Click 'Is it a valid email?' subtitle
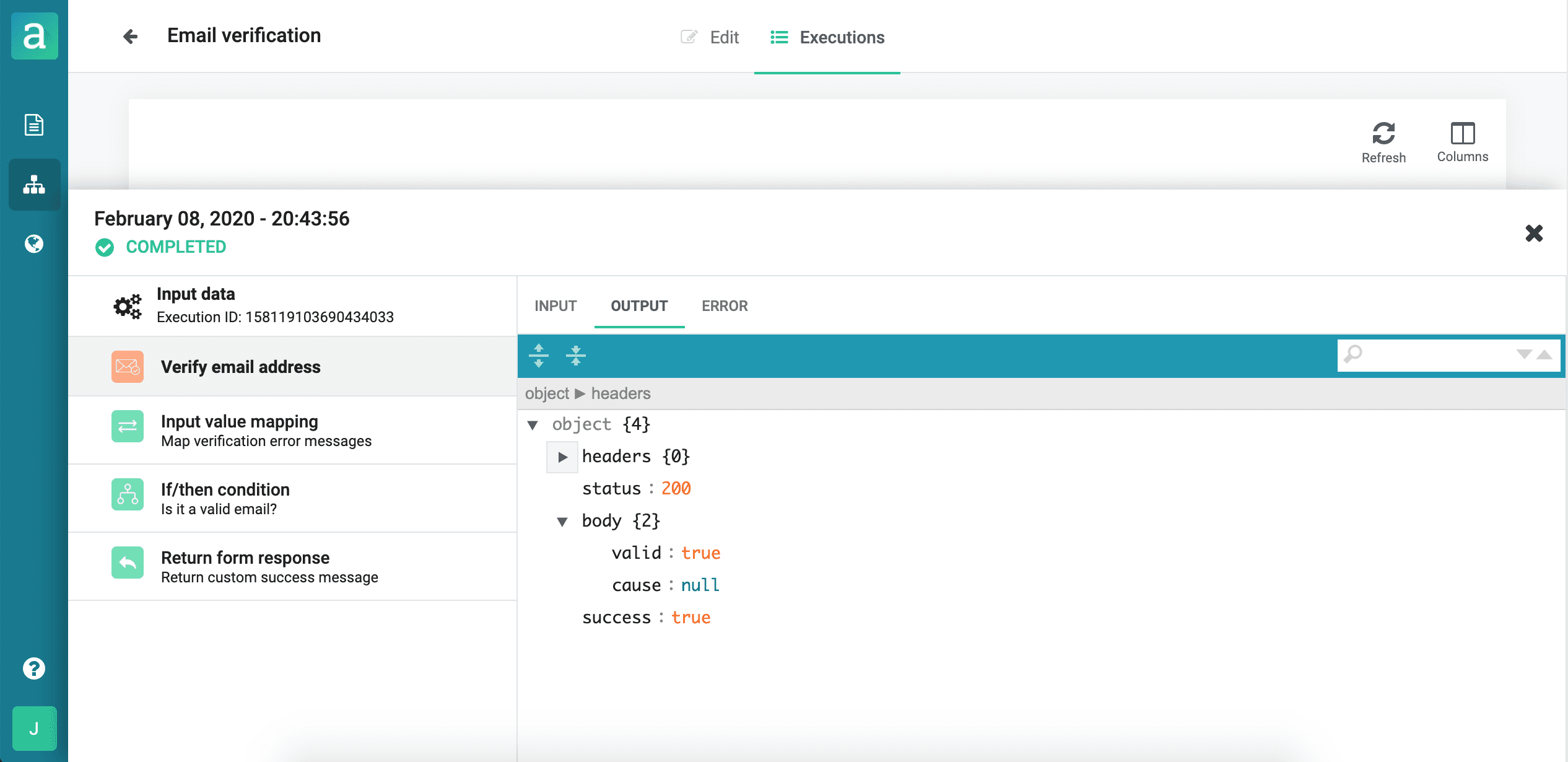1568x762 pixels. click(219, 509)
